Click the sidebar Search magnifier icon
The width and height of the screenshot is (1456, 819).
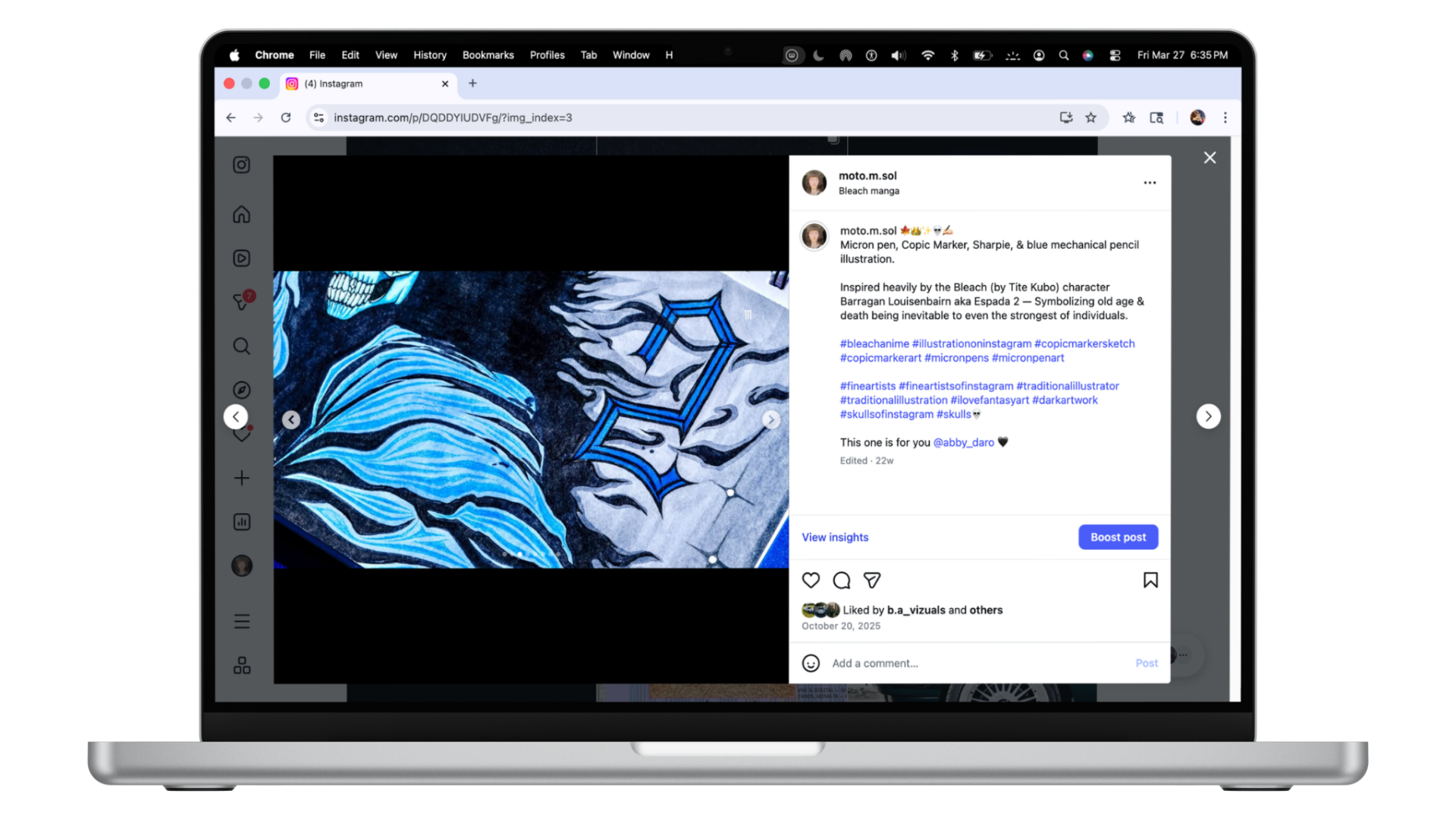pos(241,347)
